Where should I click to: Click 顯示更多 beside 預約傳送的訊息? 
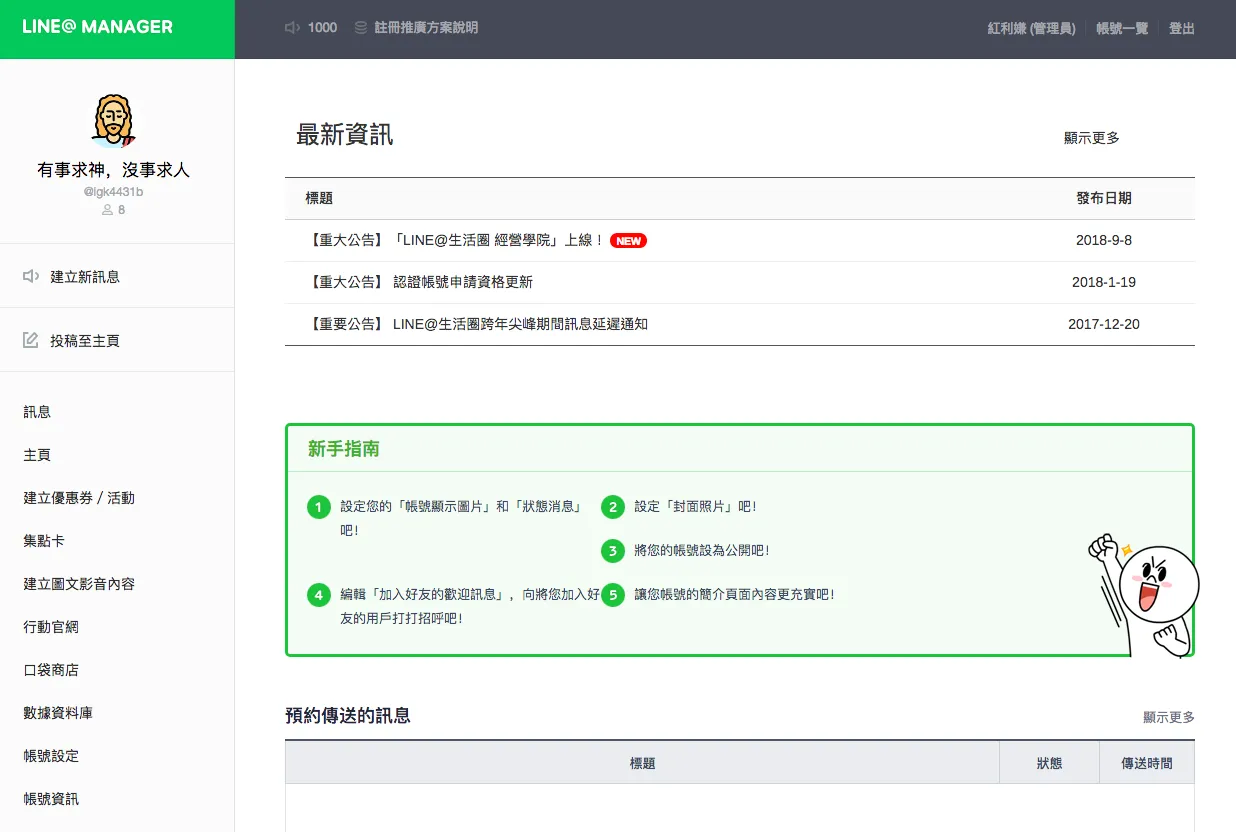click(x=1169, y=717)
